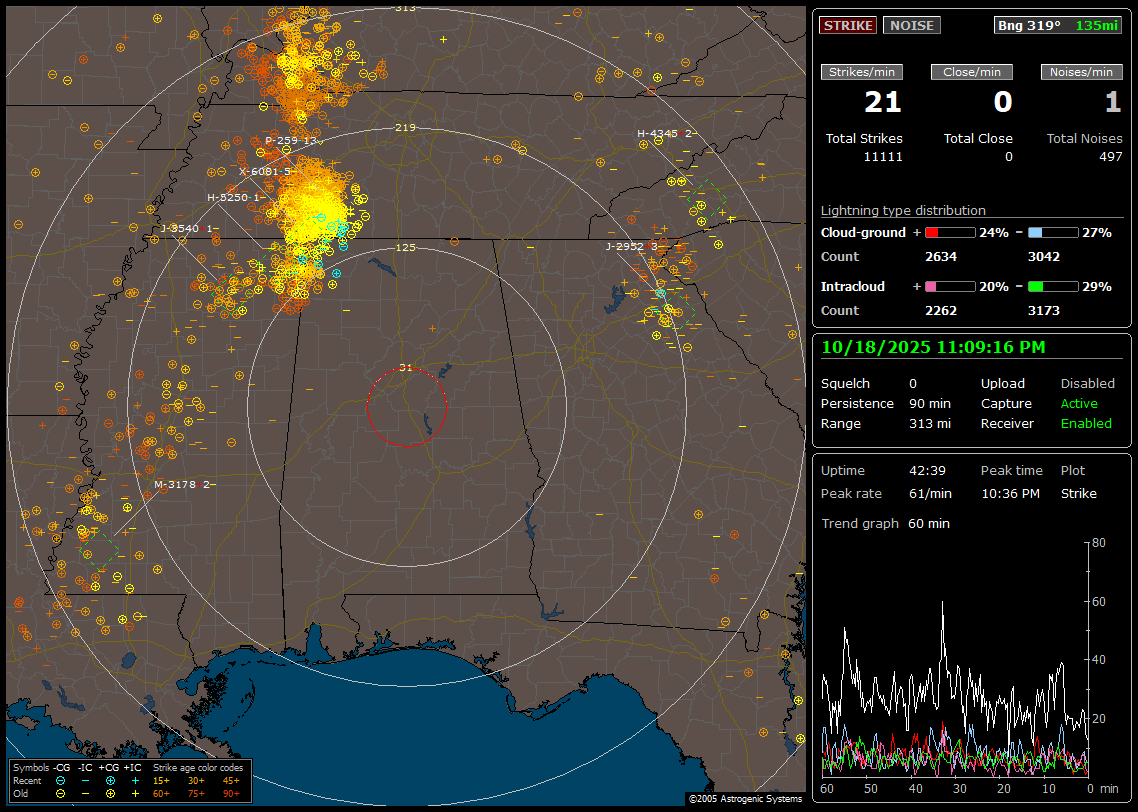The image size is (1138, 812).
Task: Click the green Capture Active status
Action: coord(1079,404)
